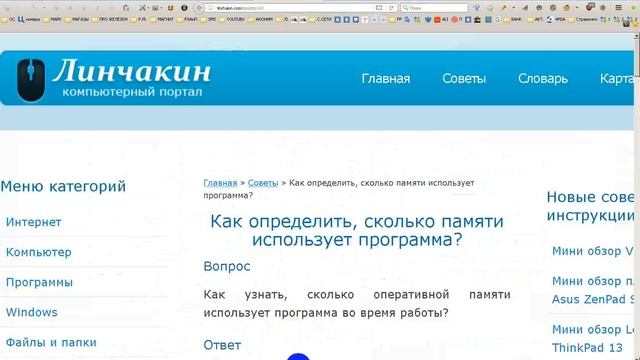640x360 pixels.
Task: Click the orange U extension icon
Action: click(170, 8)
